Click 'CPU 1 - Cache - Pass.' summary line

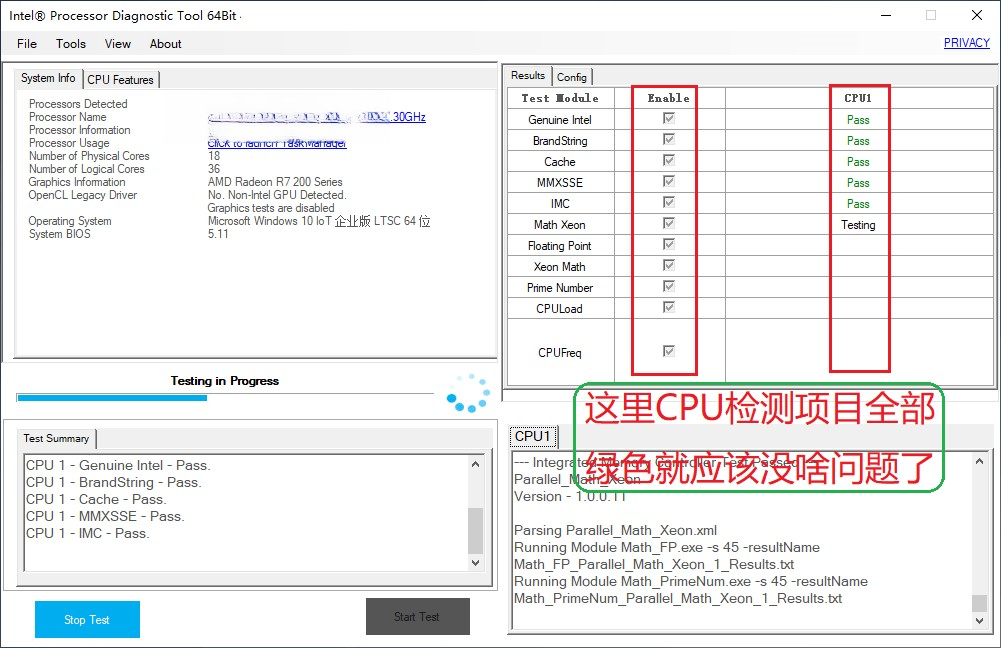coord(96,499)
